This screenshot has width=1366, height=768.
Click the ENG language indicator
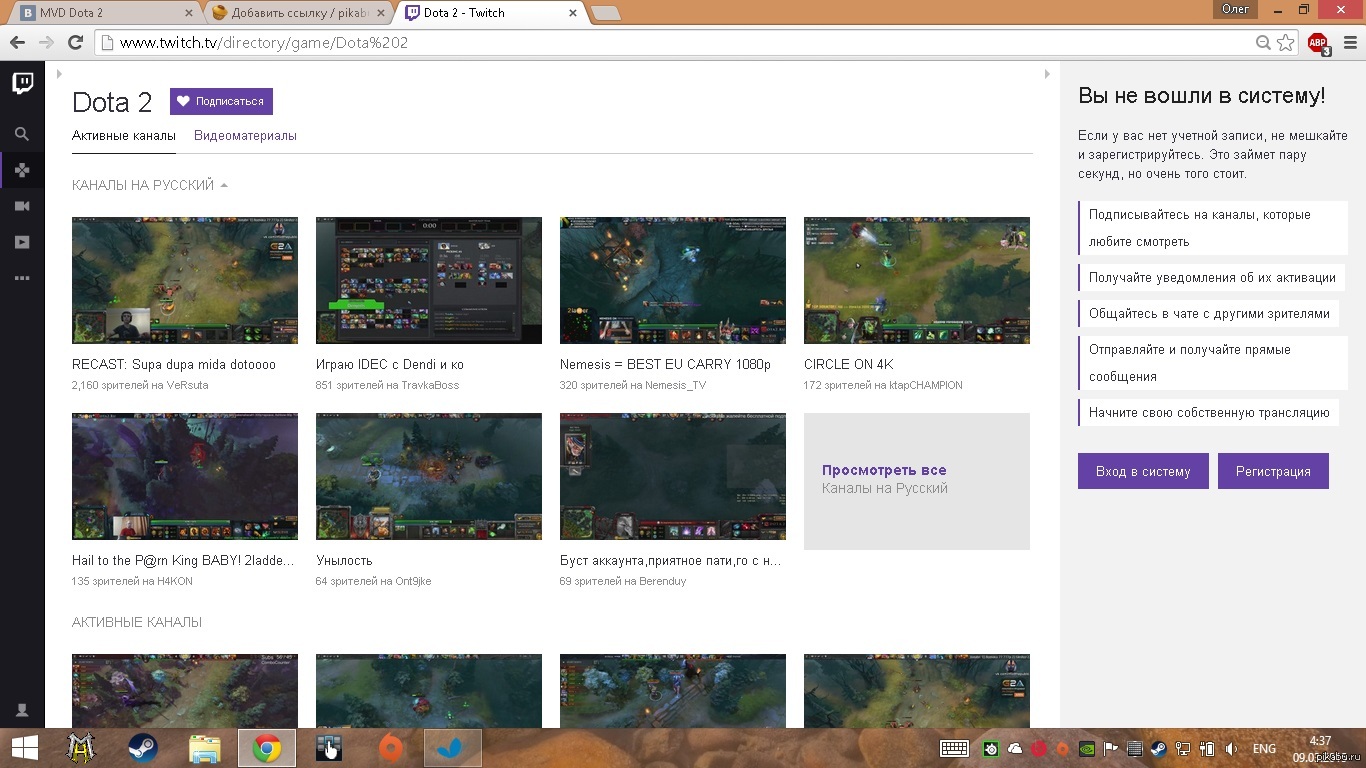coord(1264,748)
